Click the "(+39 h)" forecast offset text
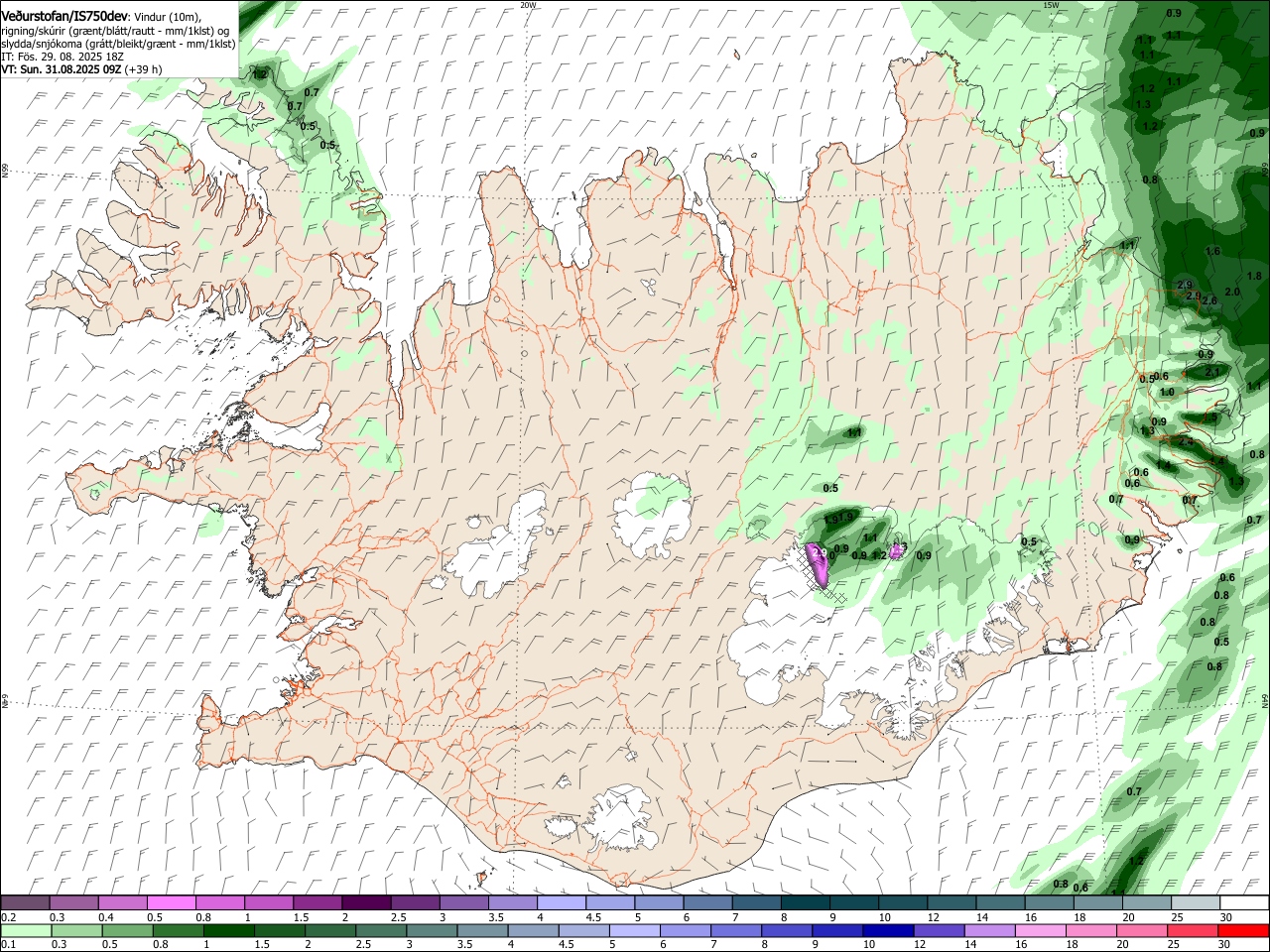1270x952 pixels. (144, 69)
